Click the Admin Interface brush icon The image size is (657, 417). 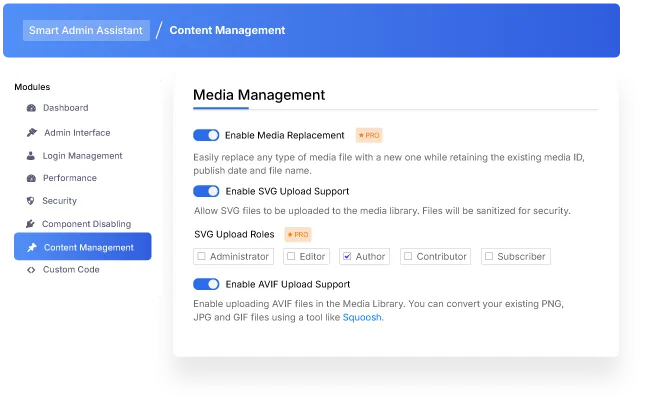coord(32,133)
